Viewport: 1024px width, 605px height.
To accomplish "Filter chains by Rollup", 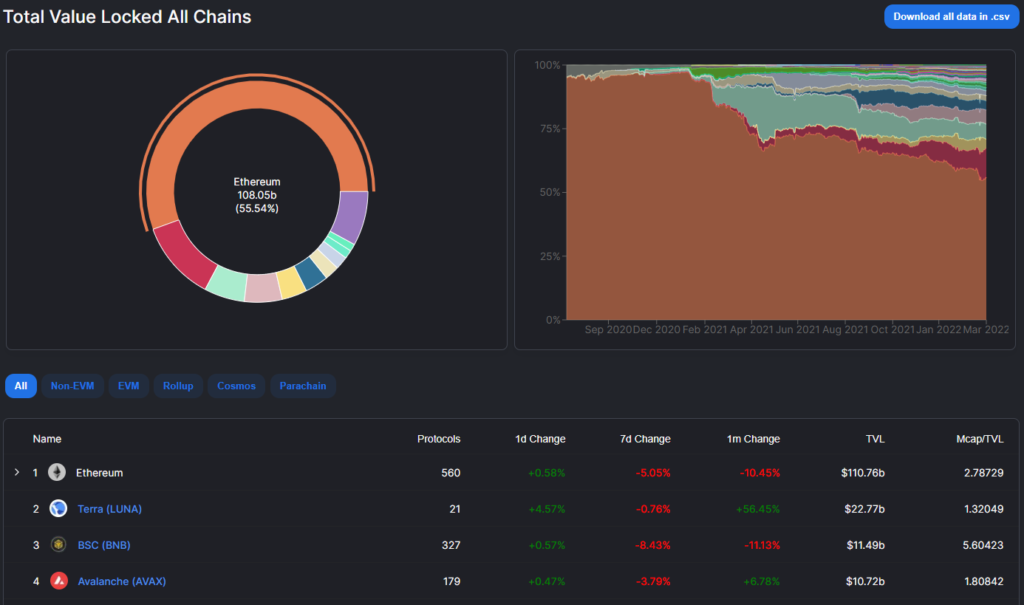I will (x=179, y=385).
